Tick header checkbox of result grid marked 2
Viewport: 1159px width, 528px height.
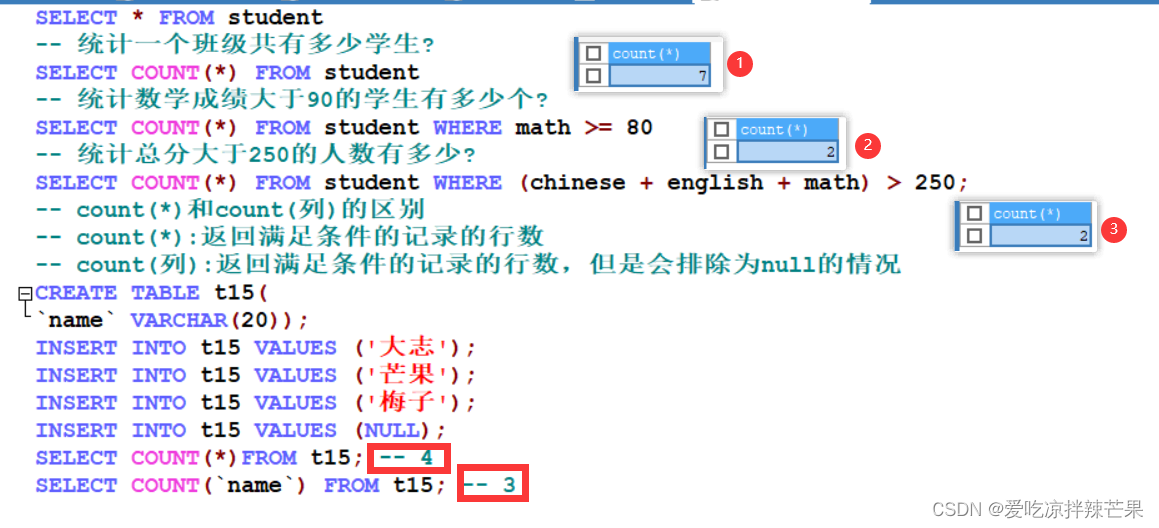[721, 130]
